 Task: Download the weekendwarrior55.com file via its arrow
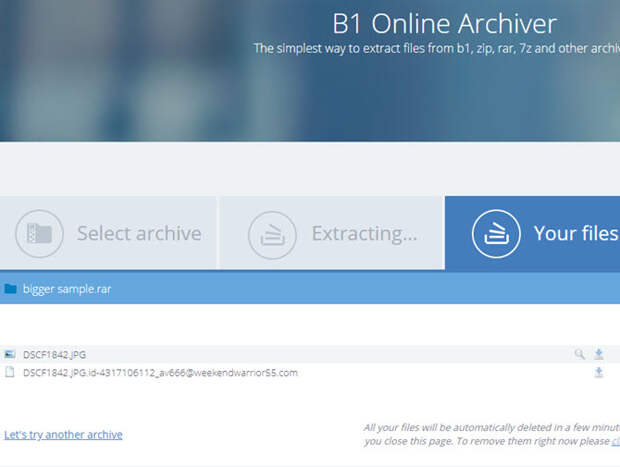coord(599,372)
